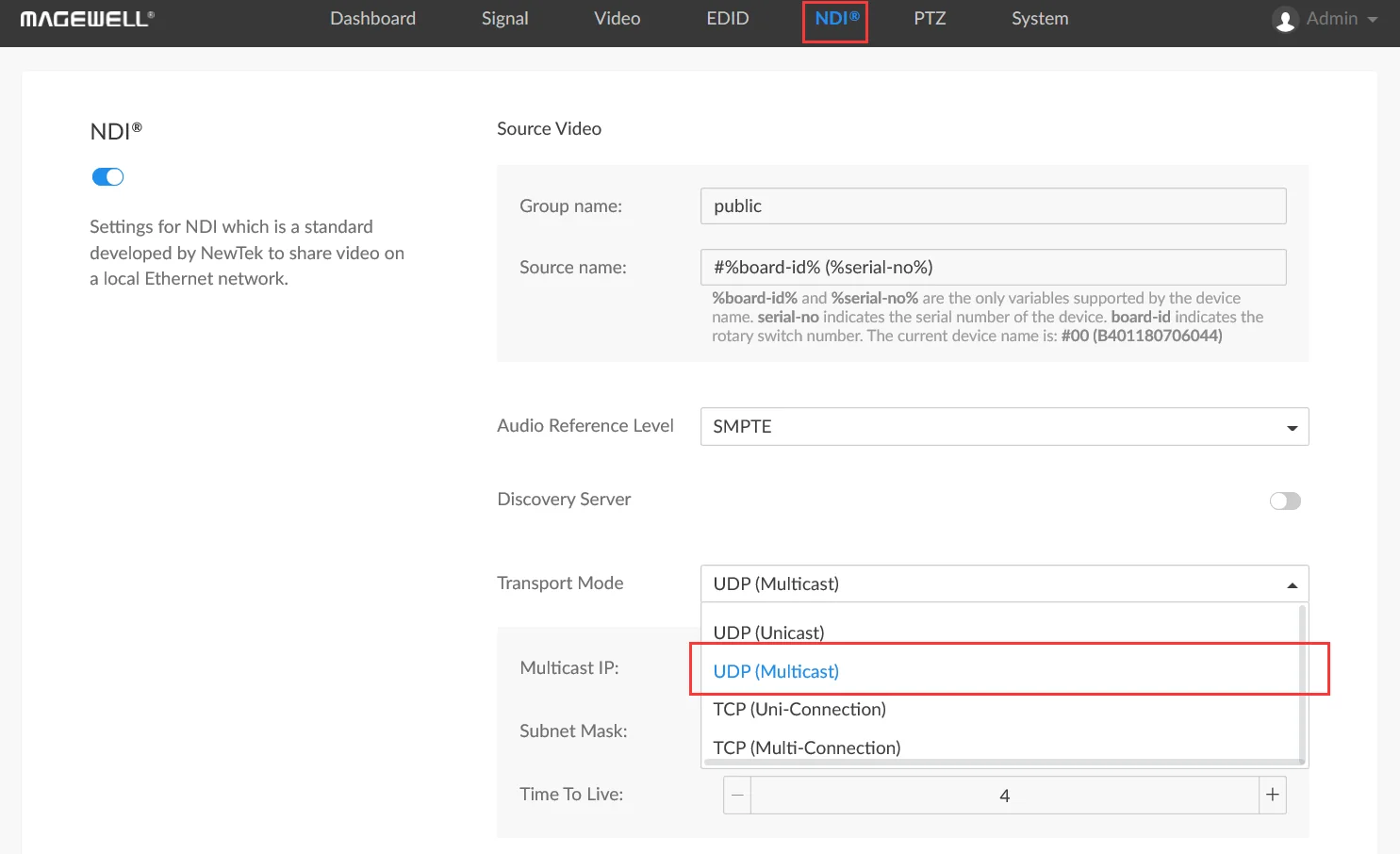The image size is (1400, 854).
Task: Decrease Time To Live with minus button
Action: coord(737,796)
